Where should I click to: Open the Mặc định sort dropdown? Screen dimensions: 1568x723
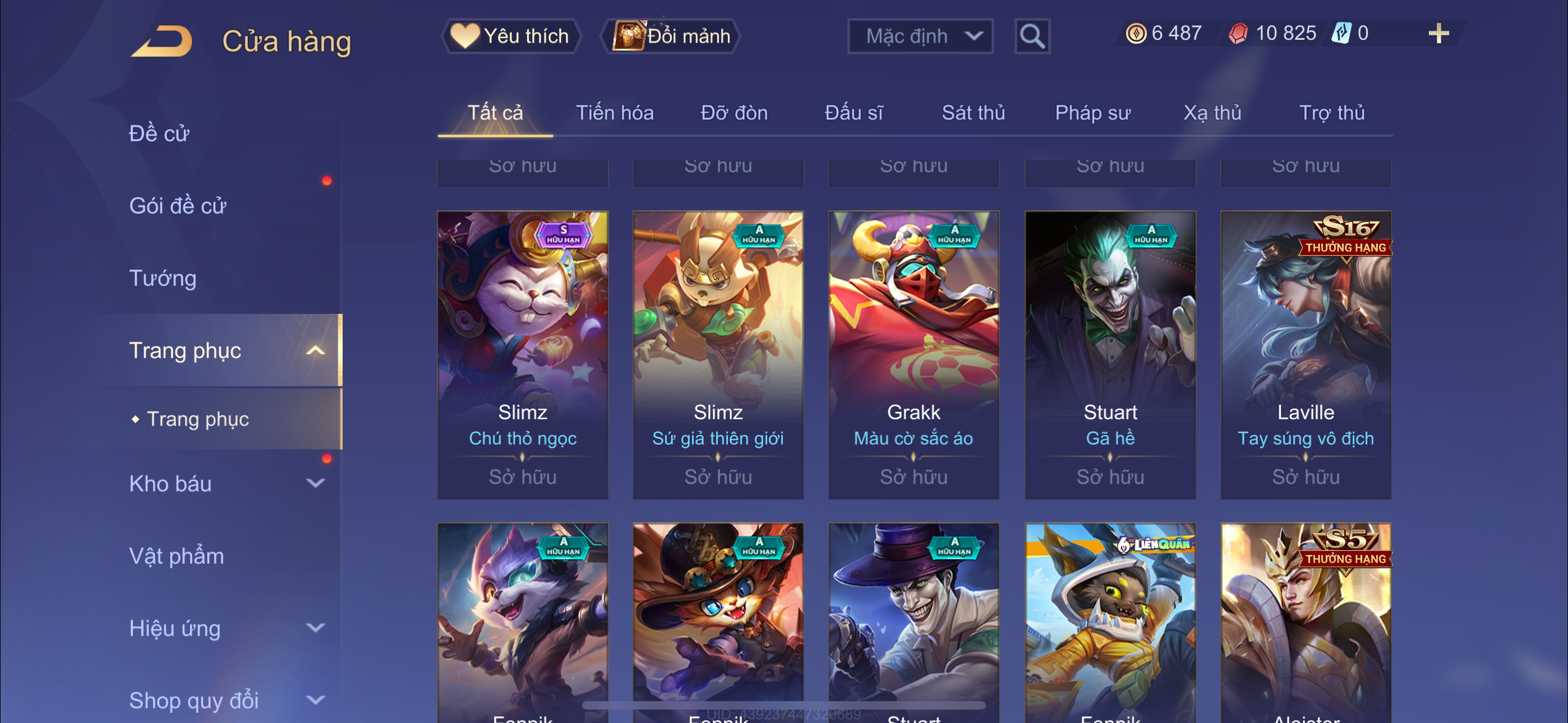[920, 36]
